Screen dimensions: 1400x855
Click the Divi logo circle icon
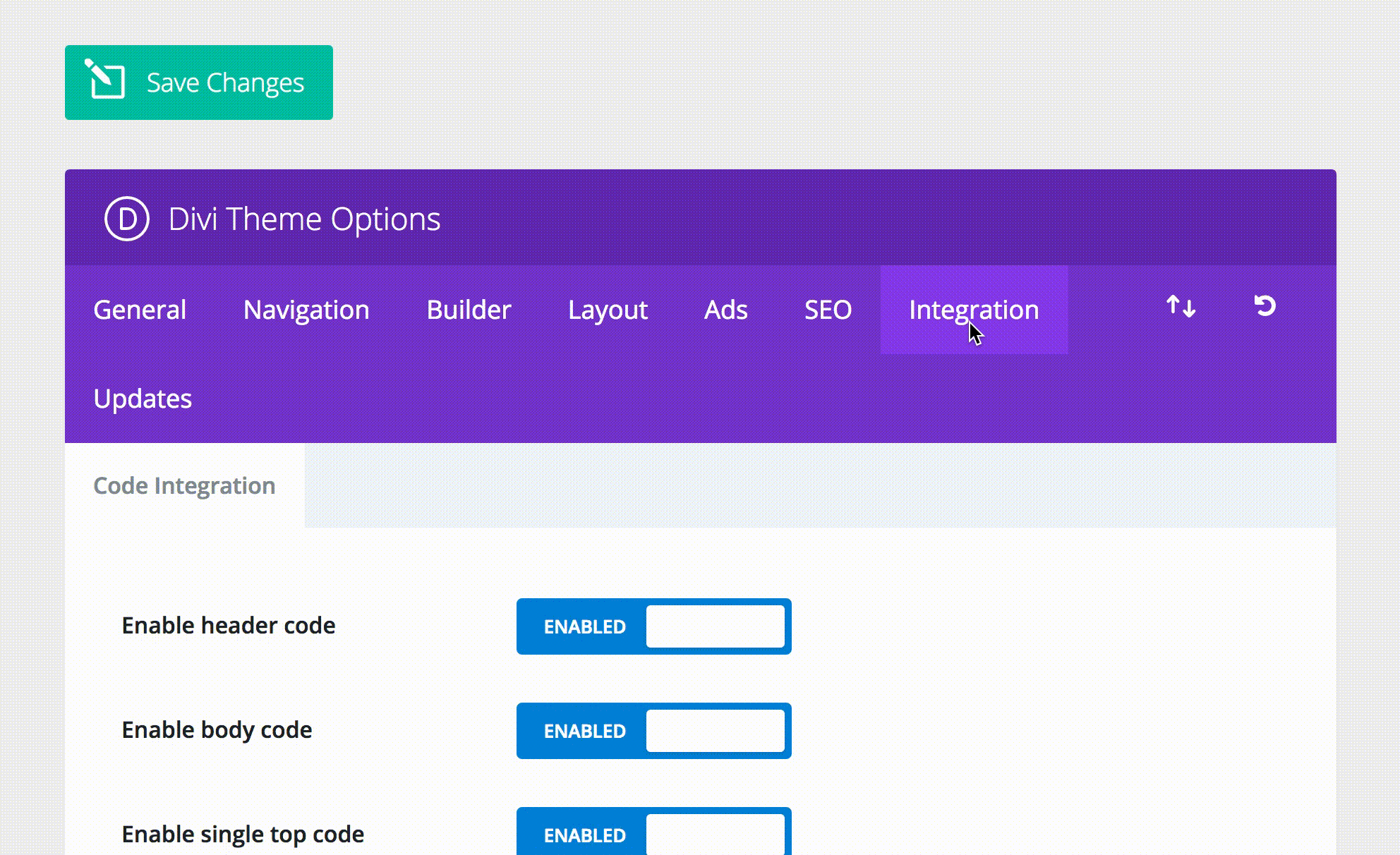click(x=127, y=219)
